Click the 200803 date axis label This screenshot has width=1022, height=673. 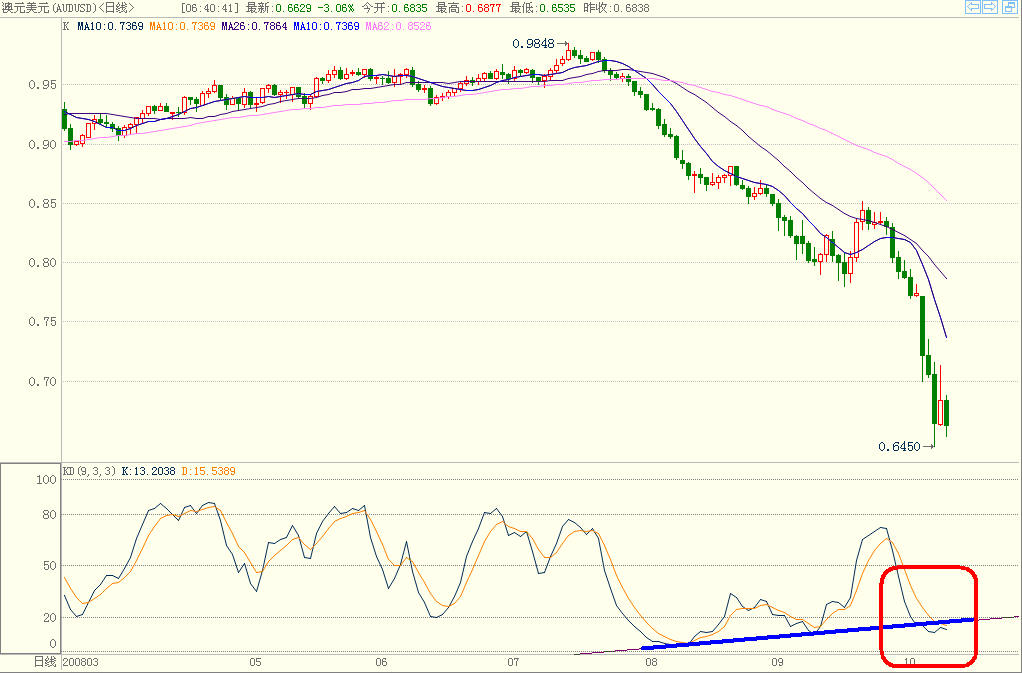81,662
